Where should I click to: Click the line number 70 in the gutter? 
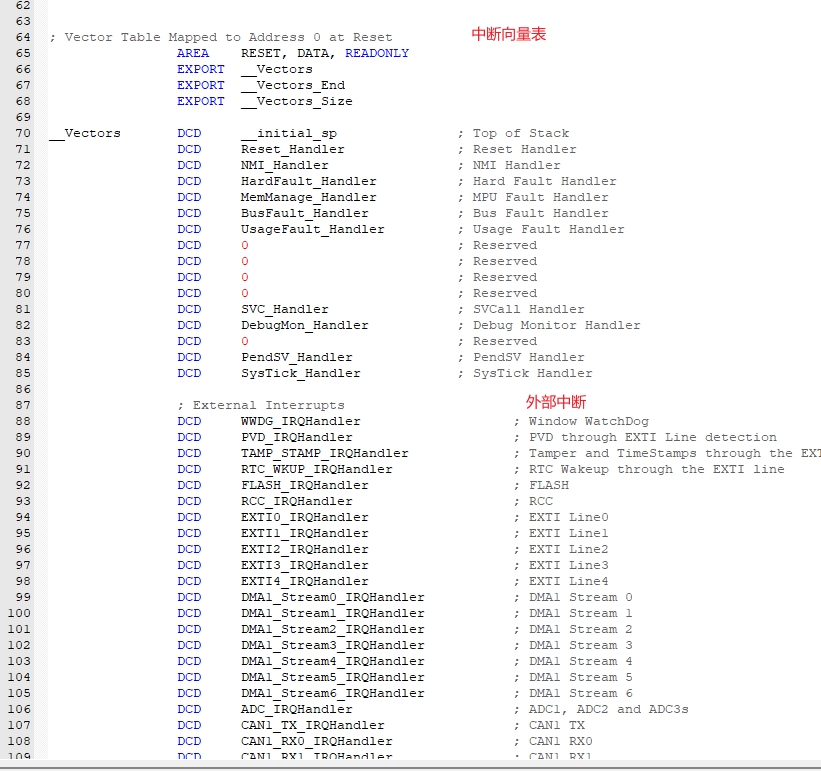coord(23,133)
